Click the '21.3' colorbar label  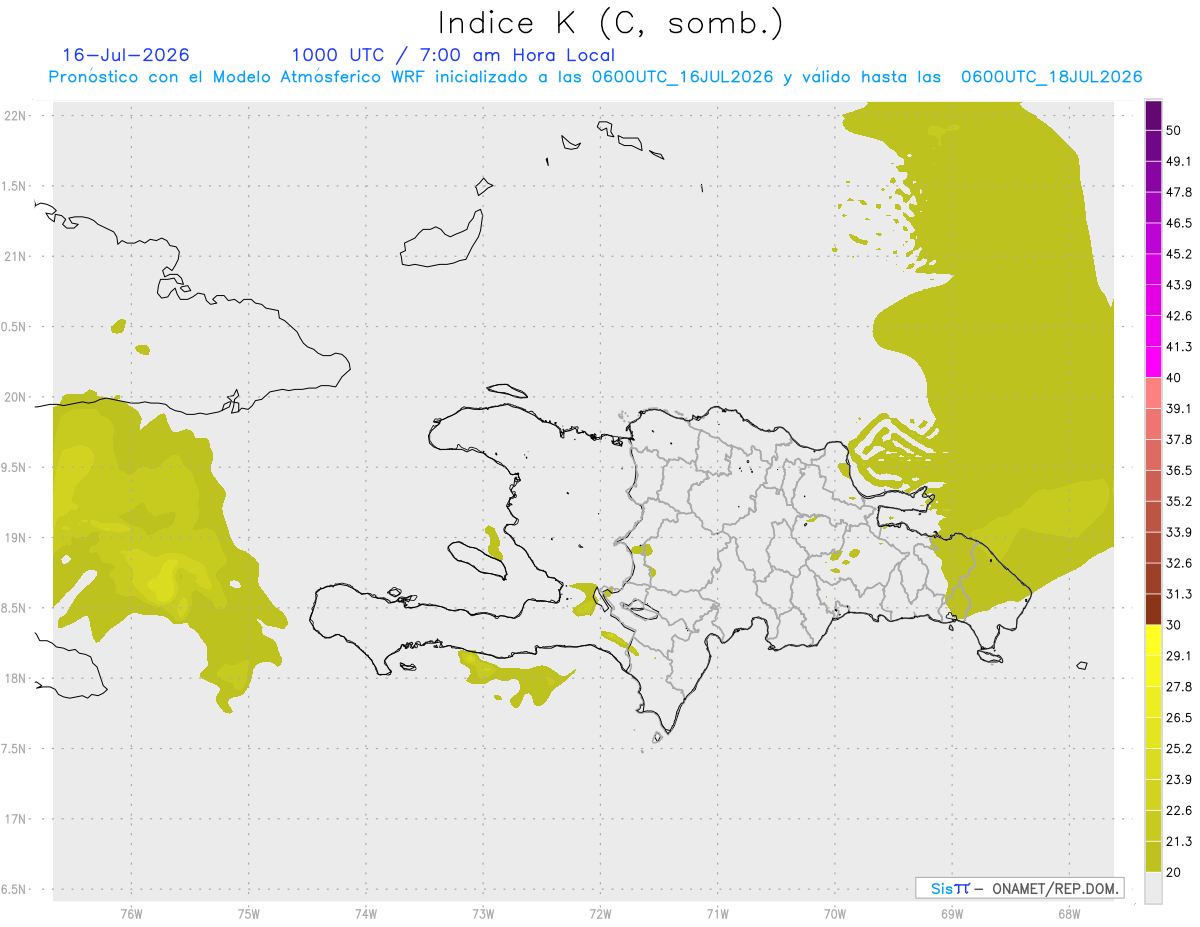pos(1179,841)
